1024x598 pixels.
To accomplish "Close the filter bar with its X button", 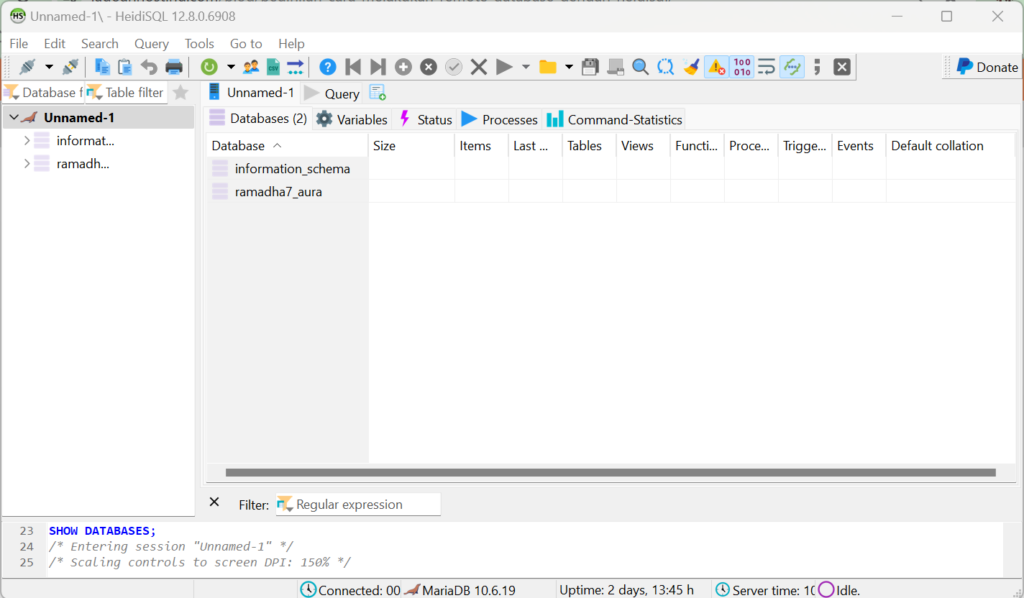I will 214,502.
